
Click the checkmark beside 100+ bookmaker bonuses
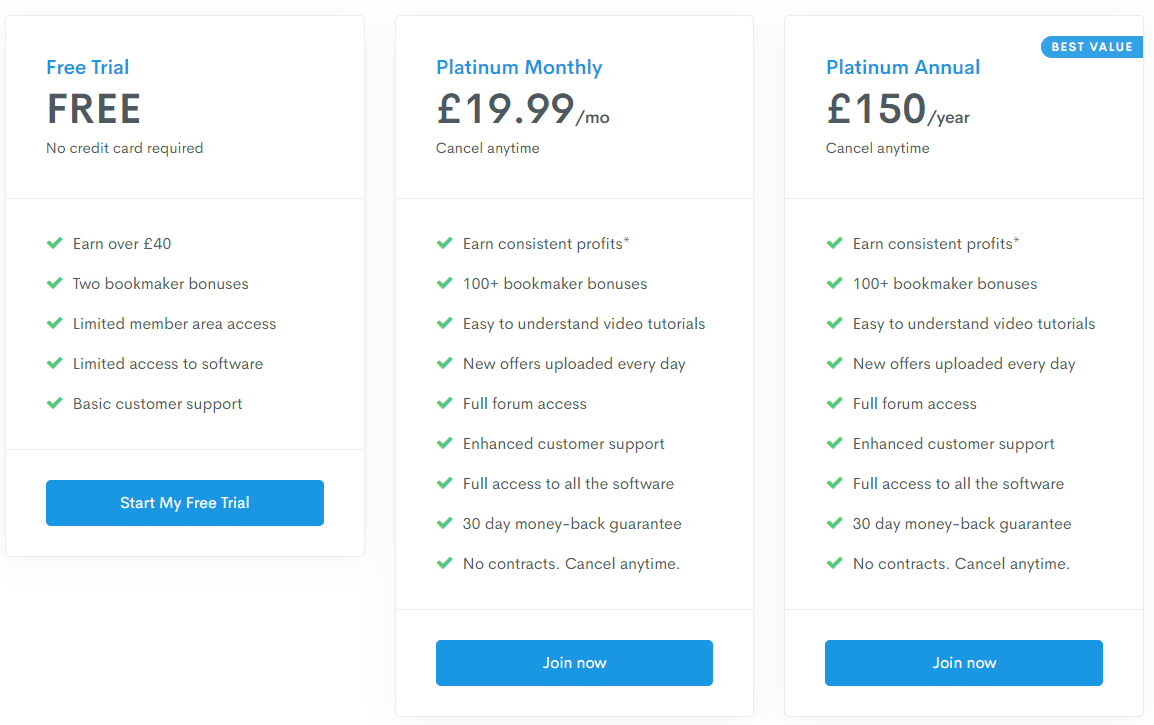pos(444,283)
